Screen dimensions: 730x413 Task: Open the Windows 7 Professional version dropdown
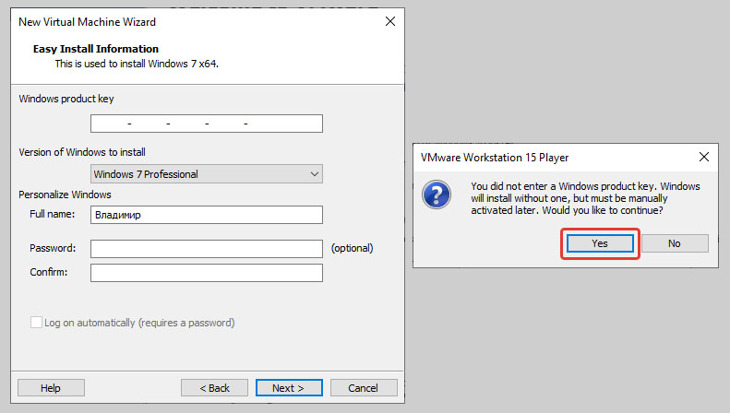pyautogui.click(x=206, y=174)
